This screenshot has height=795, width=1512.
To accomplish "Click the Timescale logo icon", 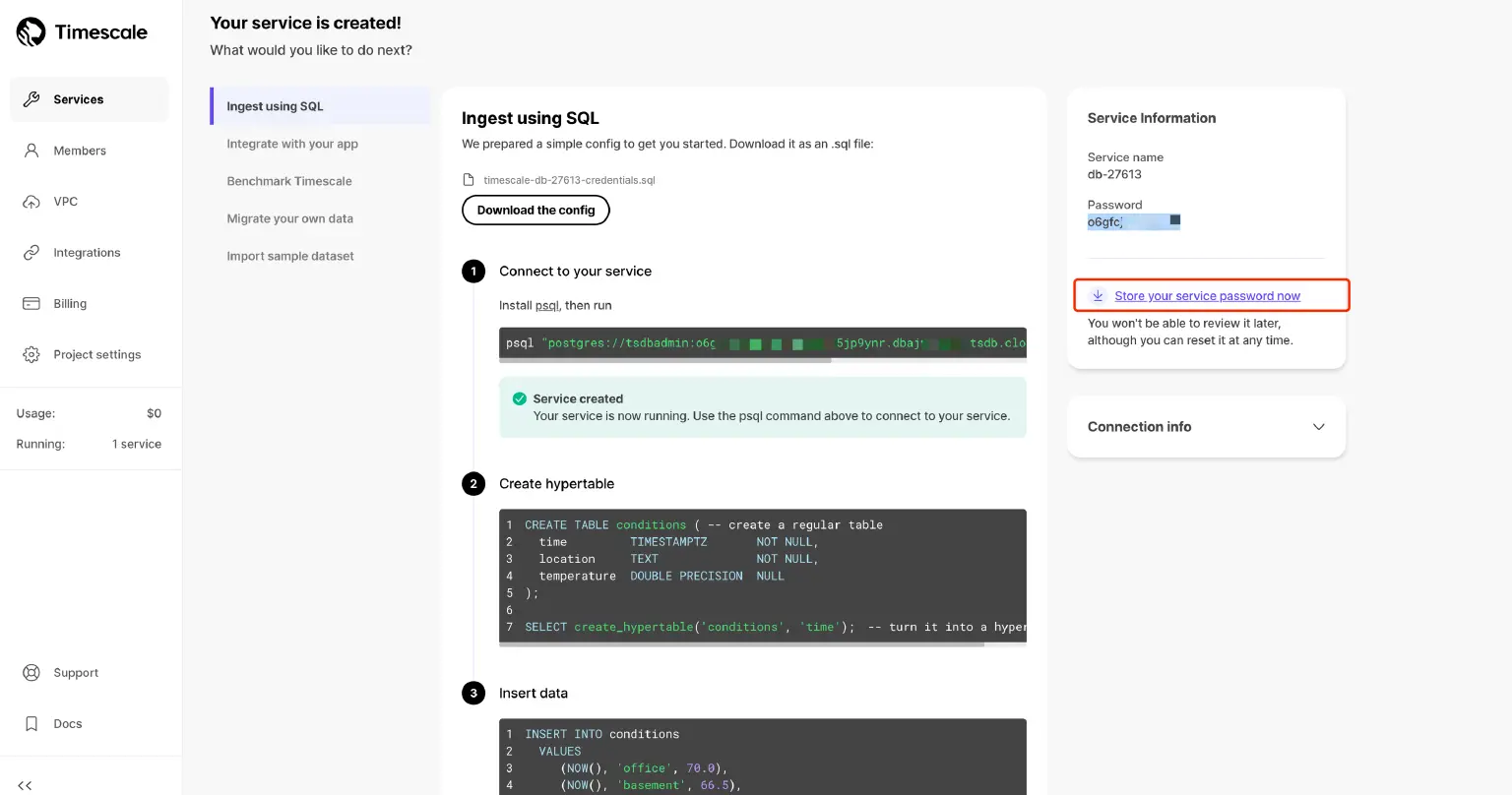I will coord(31,32).
